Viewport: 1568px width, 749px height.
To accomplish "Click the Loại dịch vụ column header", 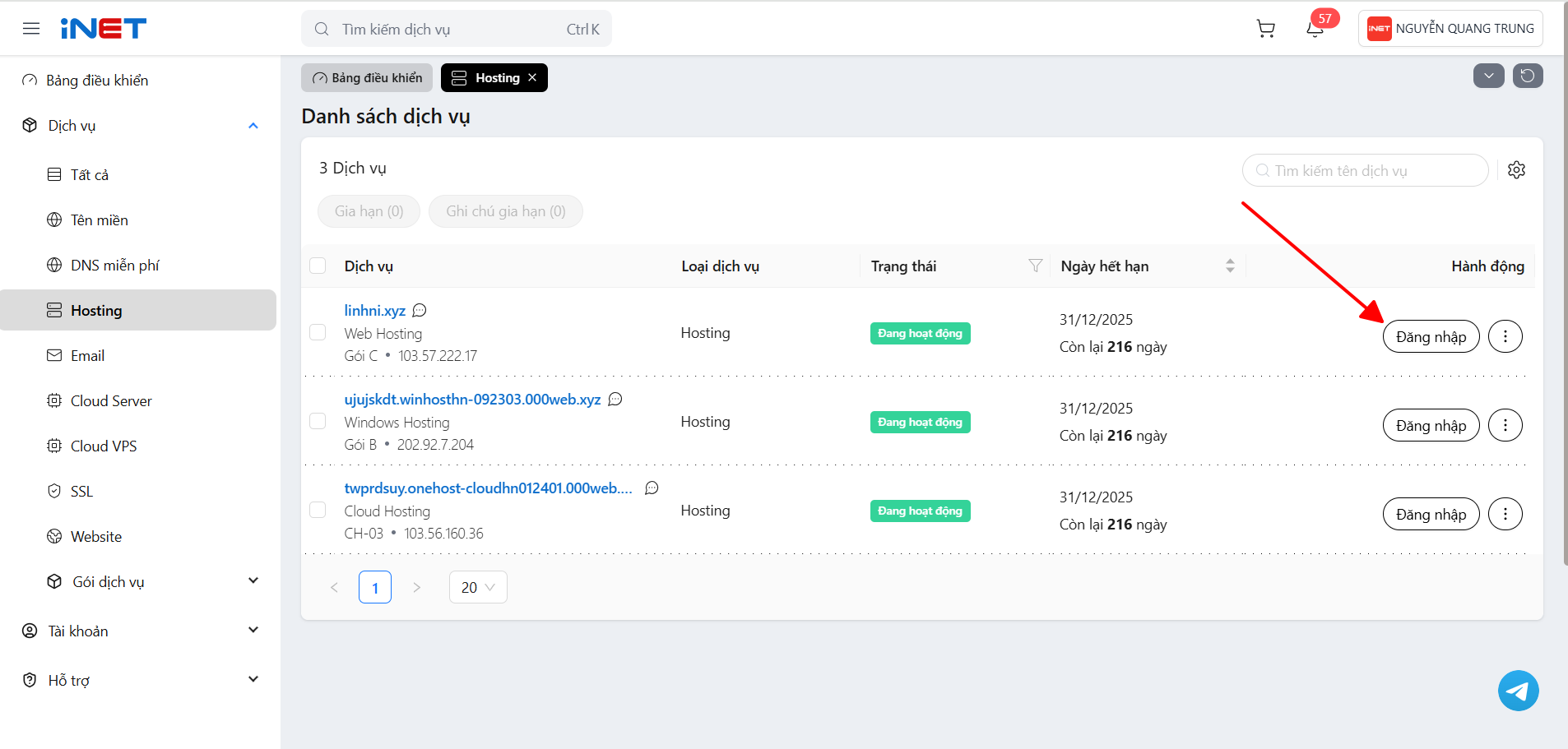I will pos(720,266).
